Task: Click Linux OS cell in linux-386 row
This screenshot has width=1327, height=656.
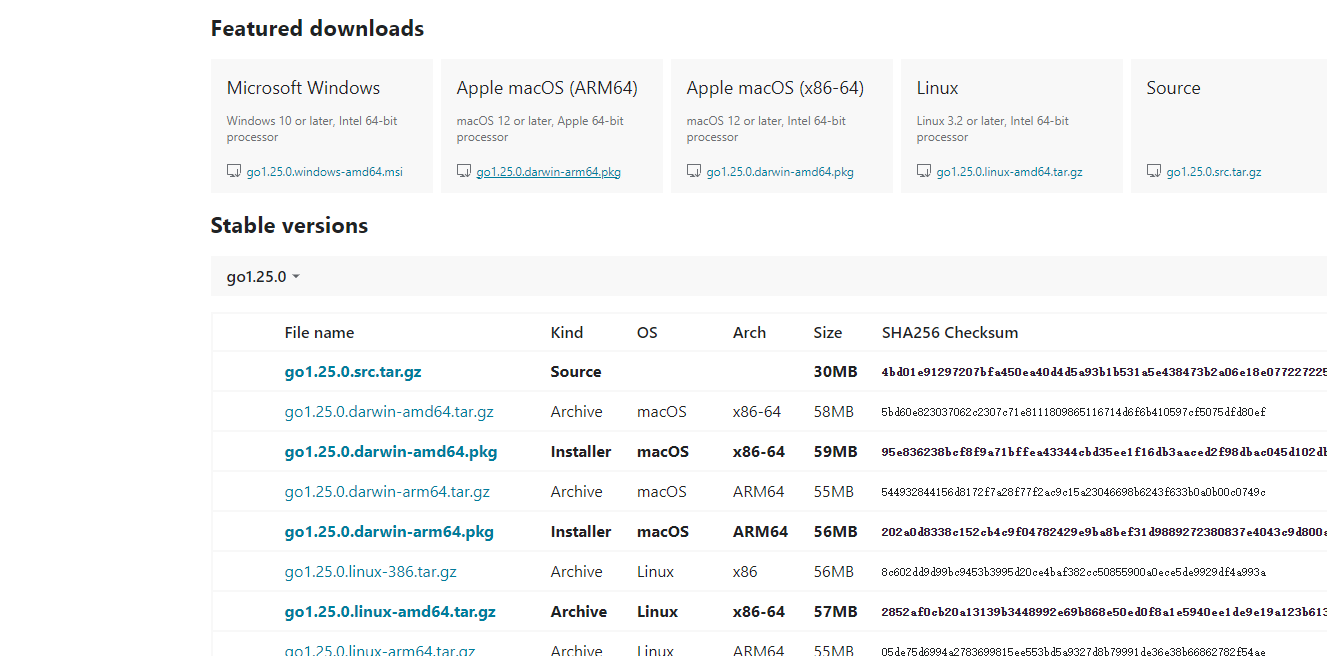Action: pyautogui.click(x=656, y=572)
